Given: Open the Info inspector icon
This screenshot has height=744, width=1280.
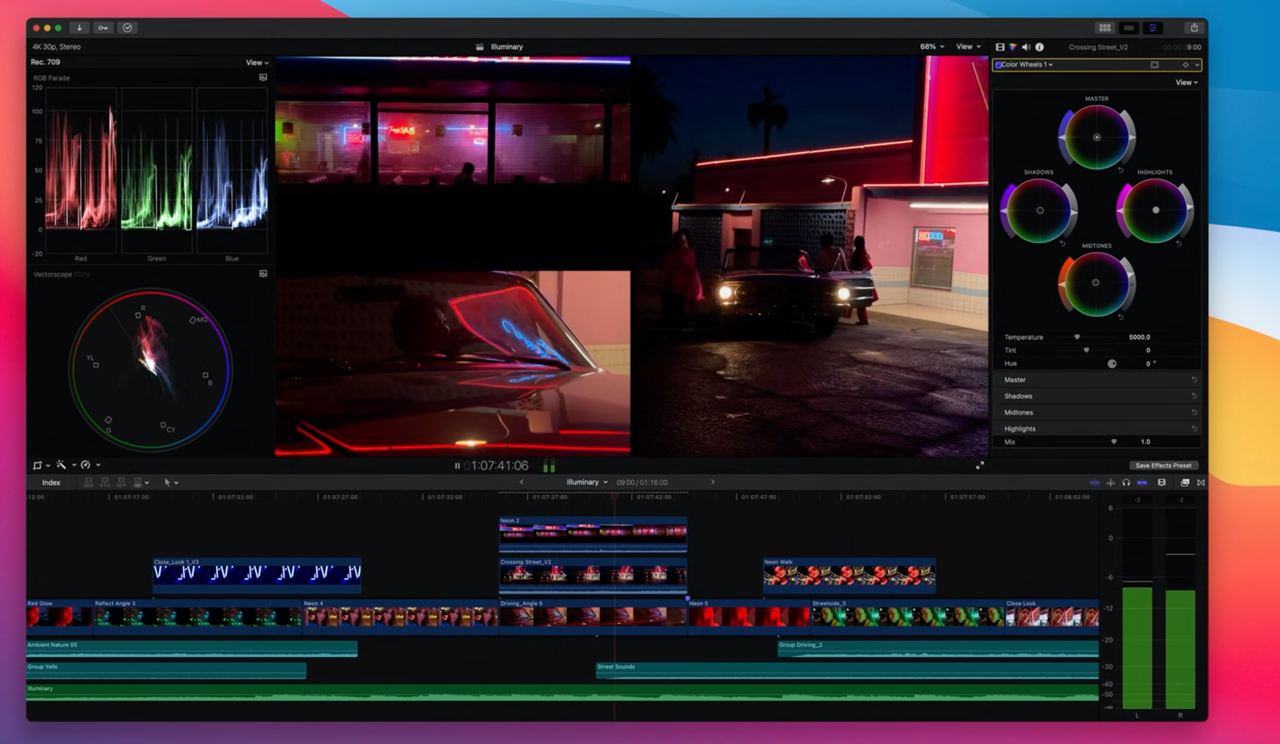Looking at the screenshot, I should (x=1039, y=47).
